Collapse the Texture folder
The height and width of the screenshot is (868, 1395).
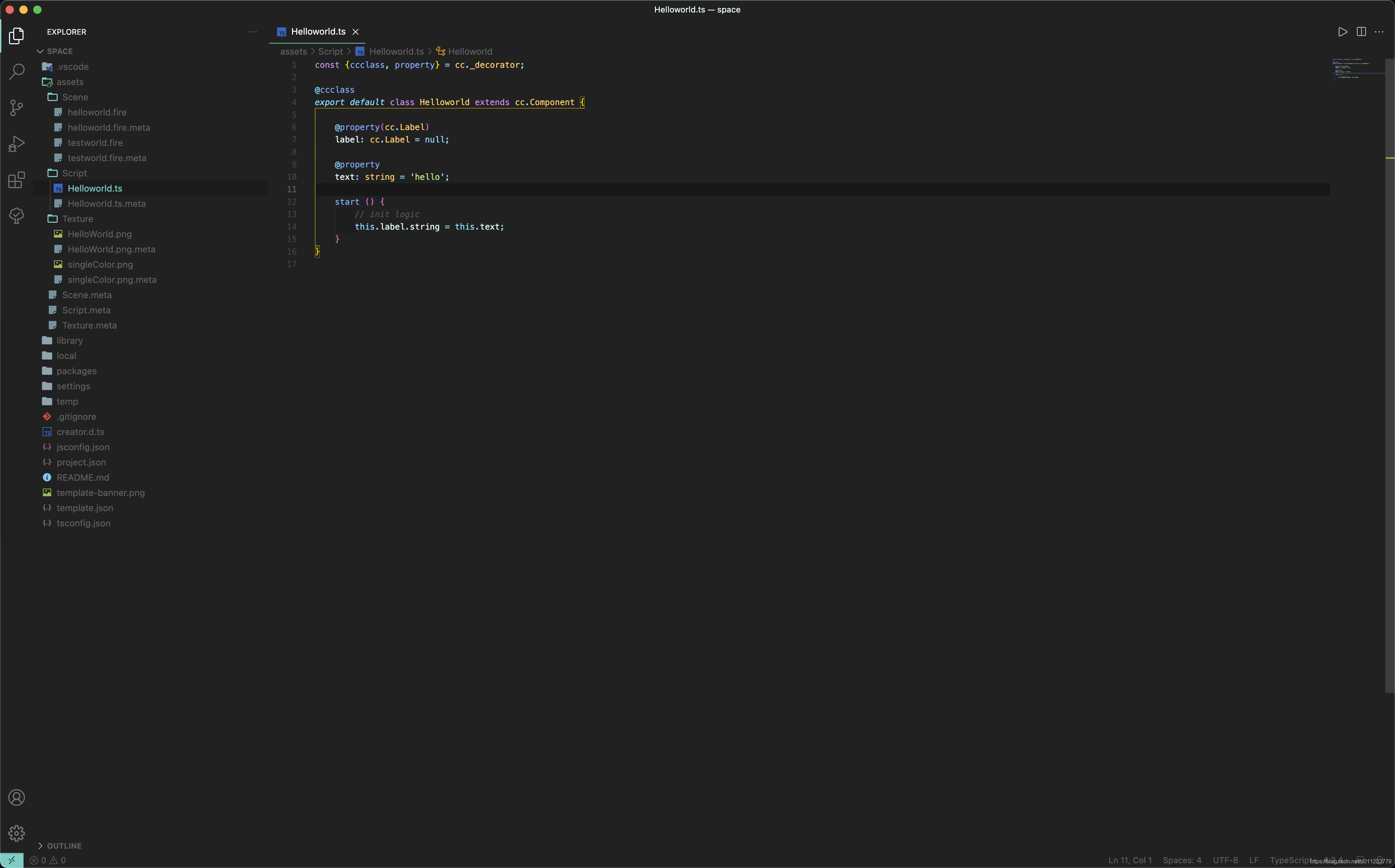pyautogui.click(x=77, y=219)
